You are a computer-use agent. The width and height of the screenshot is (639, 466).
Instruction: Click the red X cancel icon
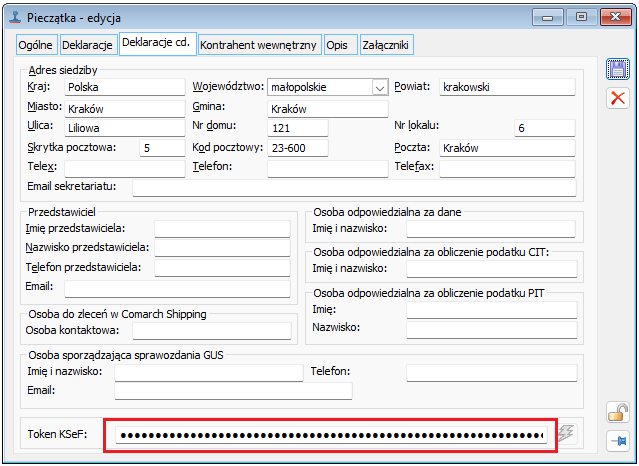point(618,97)
